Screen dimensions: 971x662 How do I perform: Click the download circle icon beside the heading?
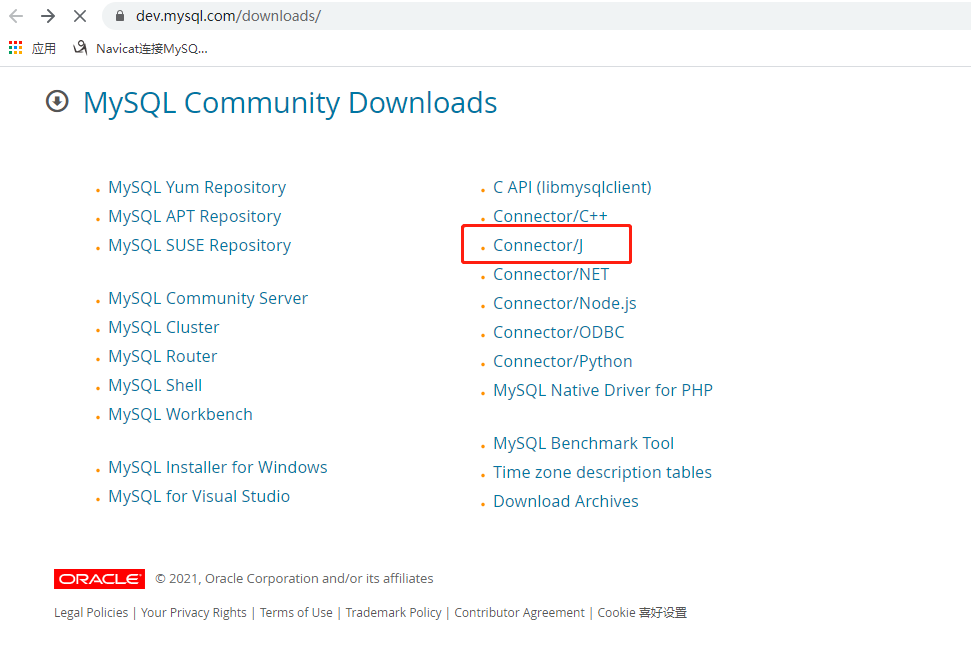pos(57,101)
